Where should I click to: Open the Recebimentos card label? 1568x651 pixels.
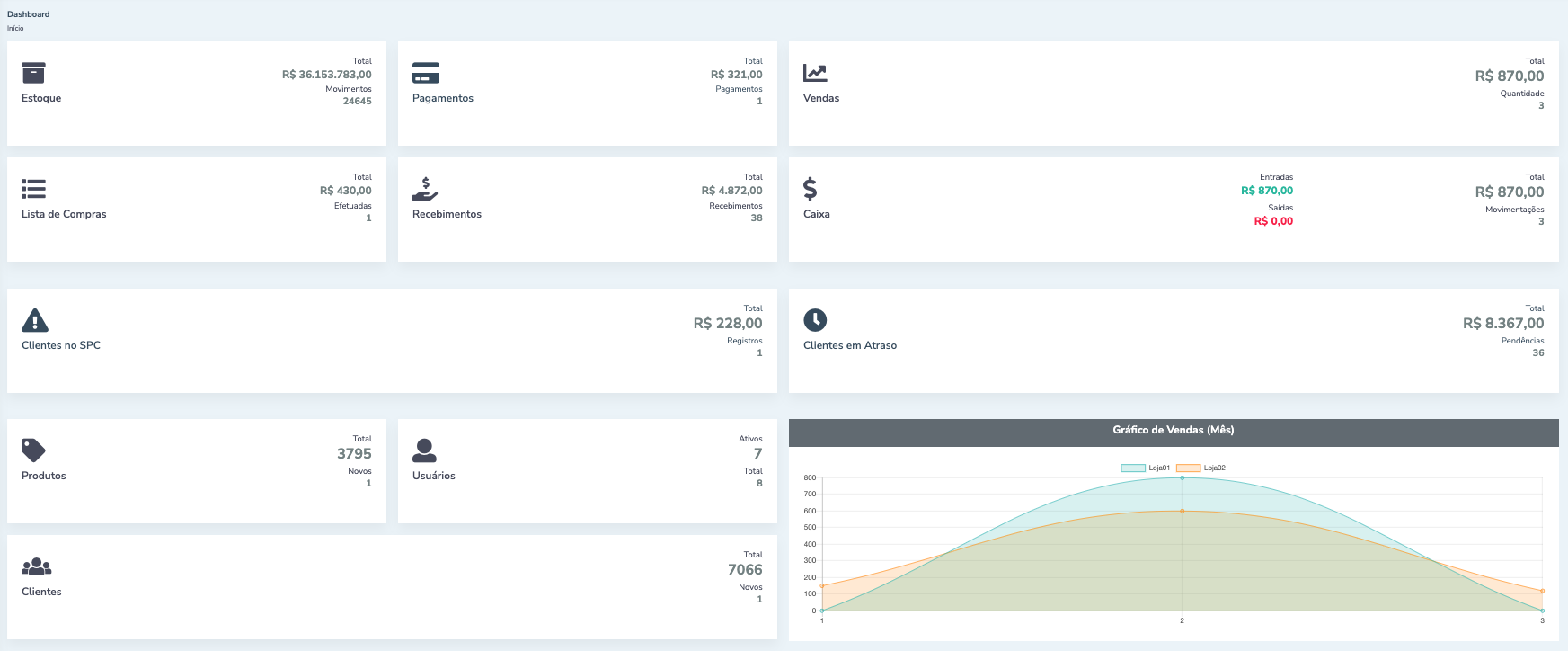click(x=447, y=214)
